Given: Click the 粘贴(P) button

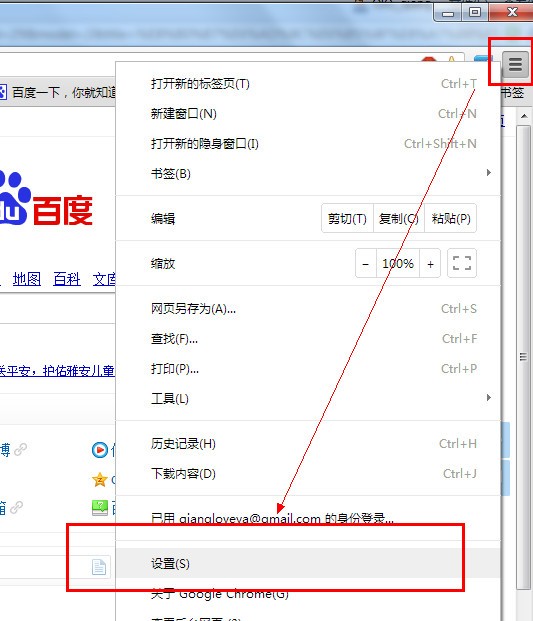Looking at the screenshot, I should [451, 218].
